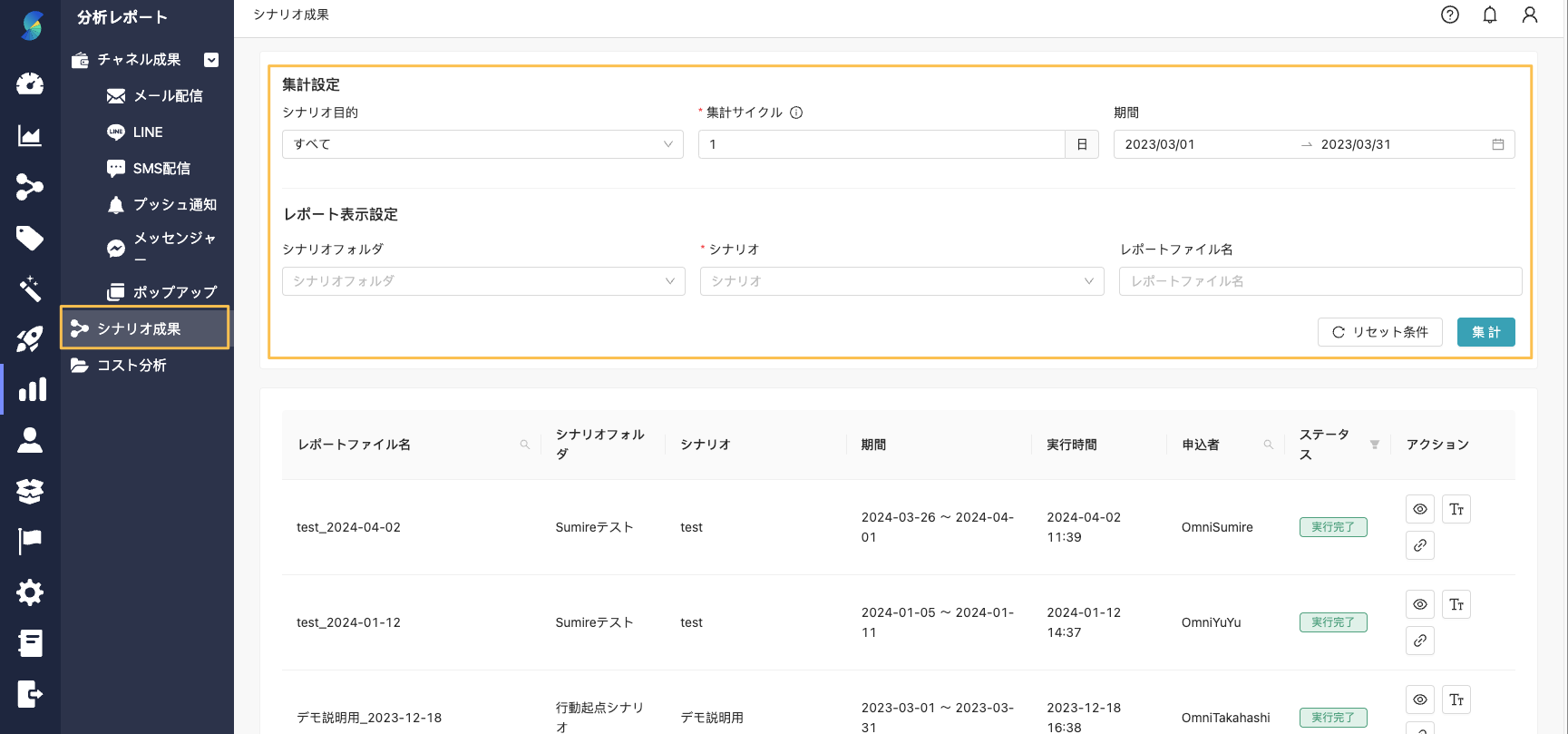View the test_2024-01-12 report via eye icon
This screenshot has height=734, width=1568.
coord(1419,604)
